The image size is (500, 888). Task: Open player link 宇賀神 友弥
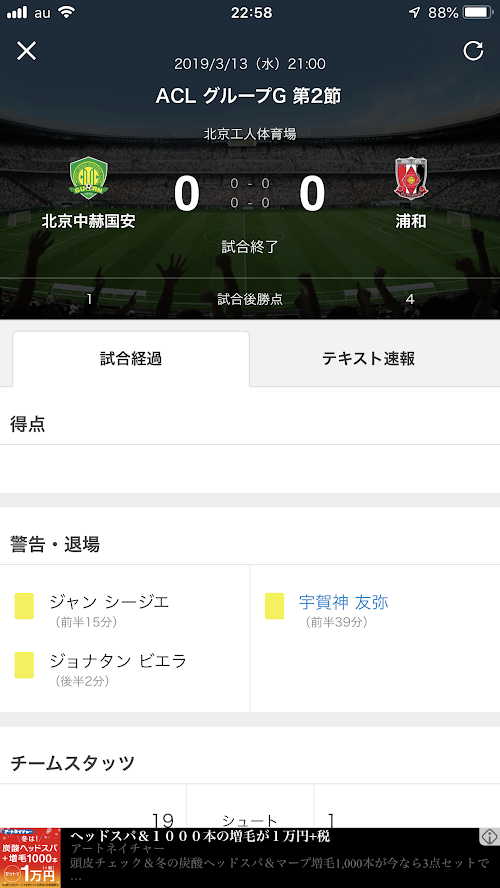[x=343, y=602]
